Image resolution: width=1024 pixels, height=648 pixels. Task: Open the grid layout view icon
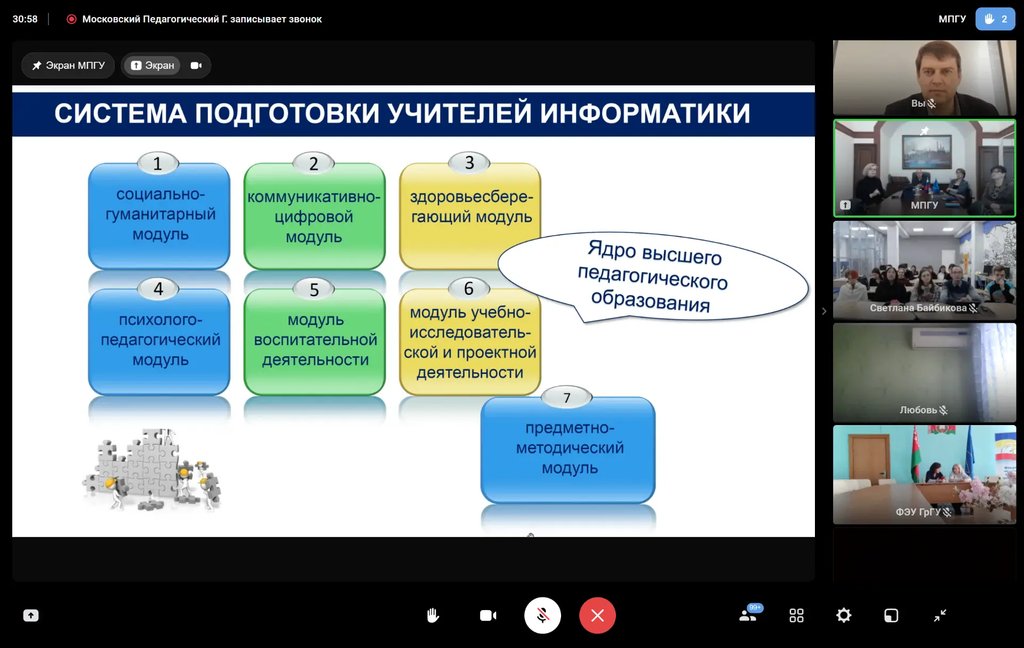(x=797, y=616)
